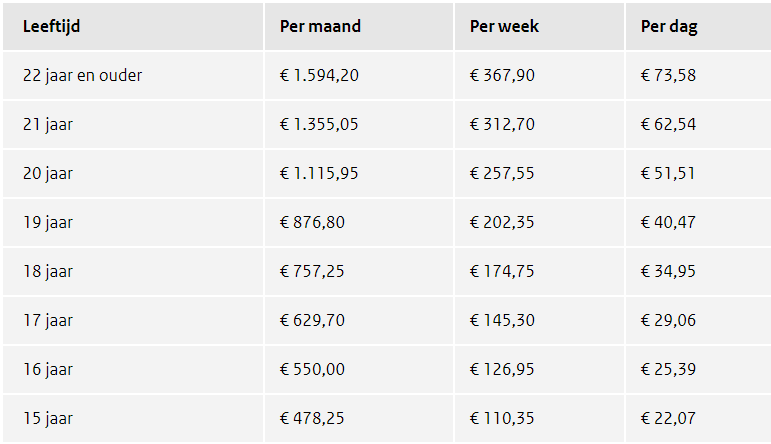Select the '18 jaar' row label
Image resolution: width=771 pixels, height=444 pixels.
point(48,272)
